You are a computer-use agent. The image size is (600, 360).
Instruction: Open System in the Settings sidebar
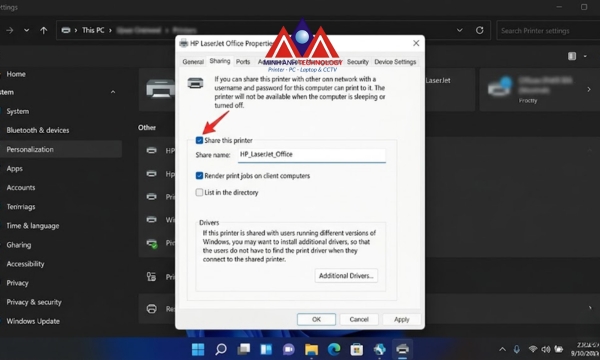click(x=18, y=111)
